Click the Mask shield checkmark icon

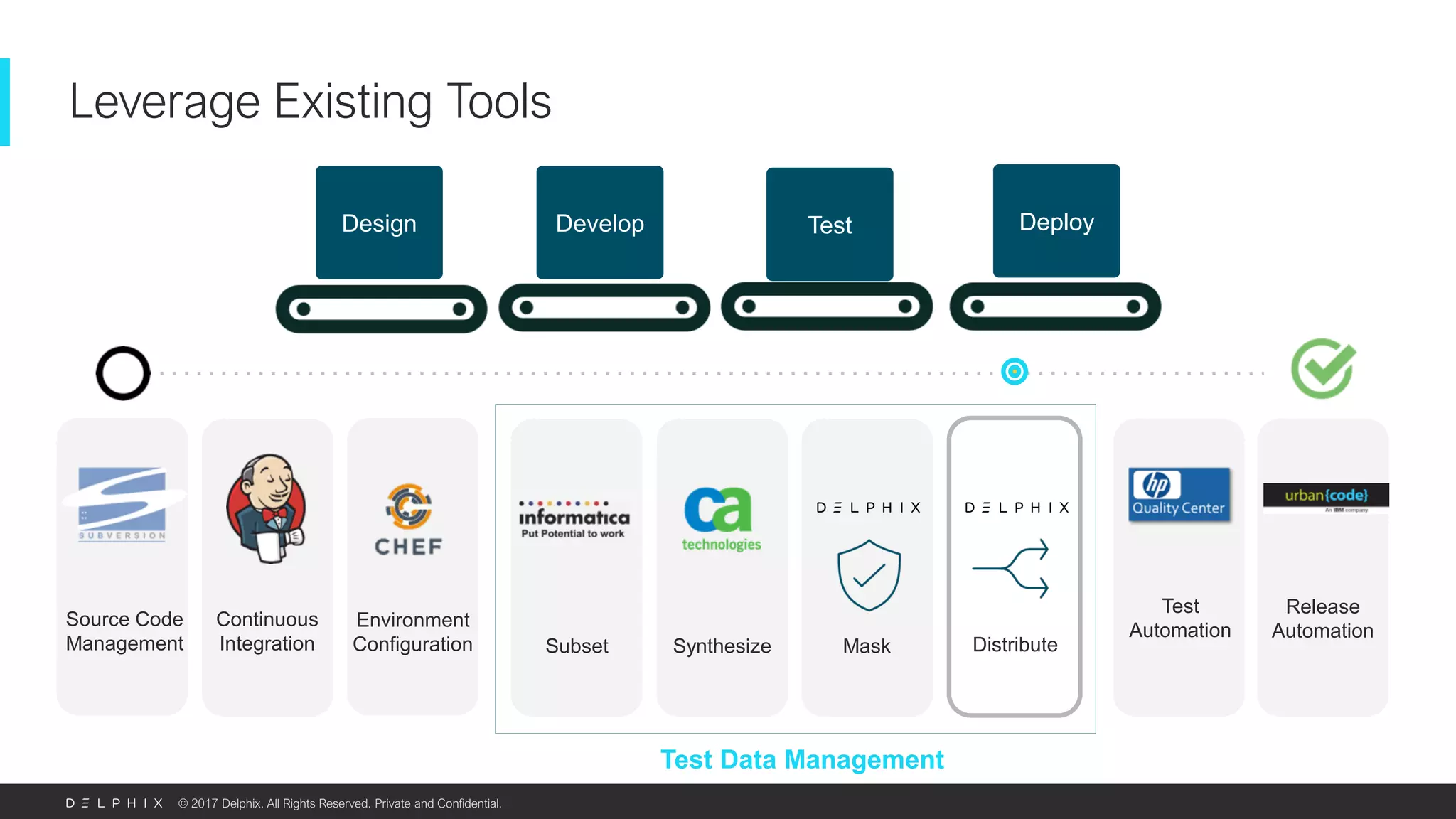pos(868,574)
